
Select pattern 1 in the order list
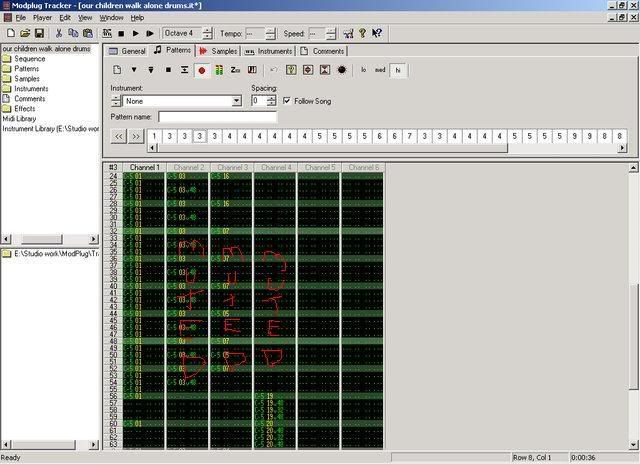pos(154,136)
